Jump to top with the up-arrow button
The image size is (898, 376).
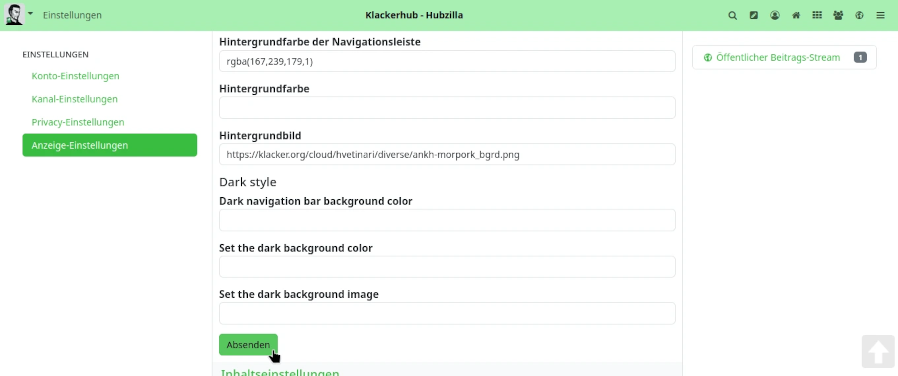pos(878,351)
